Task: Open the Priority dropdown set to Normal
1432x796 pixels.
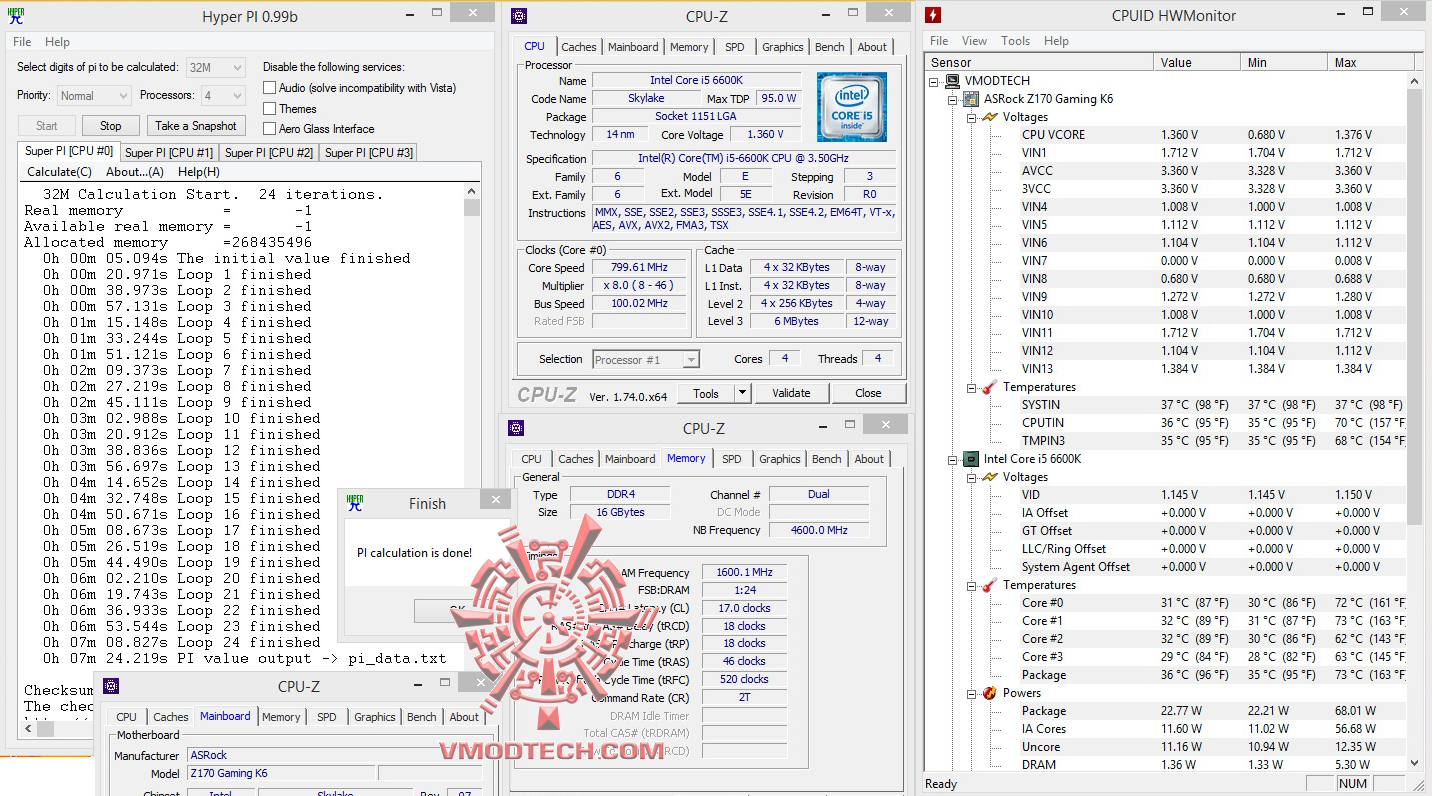Action: [93, 96]
